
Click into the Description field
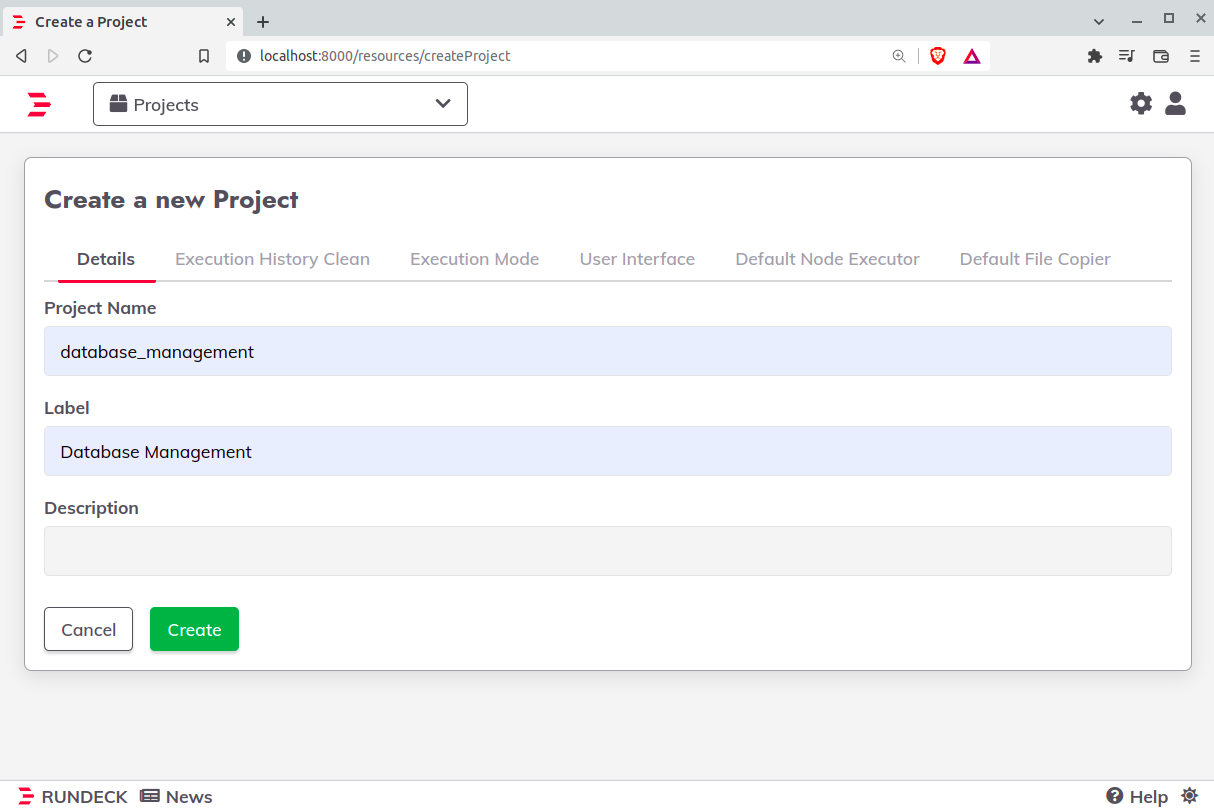click(x=607, y=551)
